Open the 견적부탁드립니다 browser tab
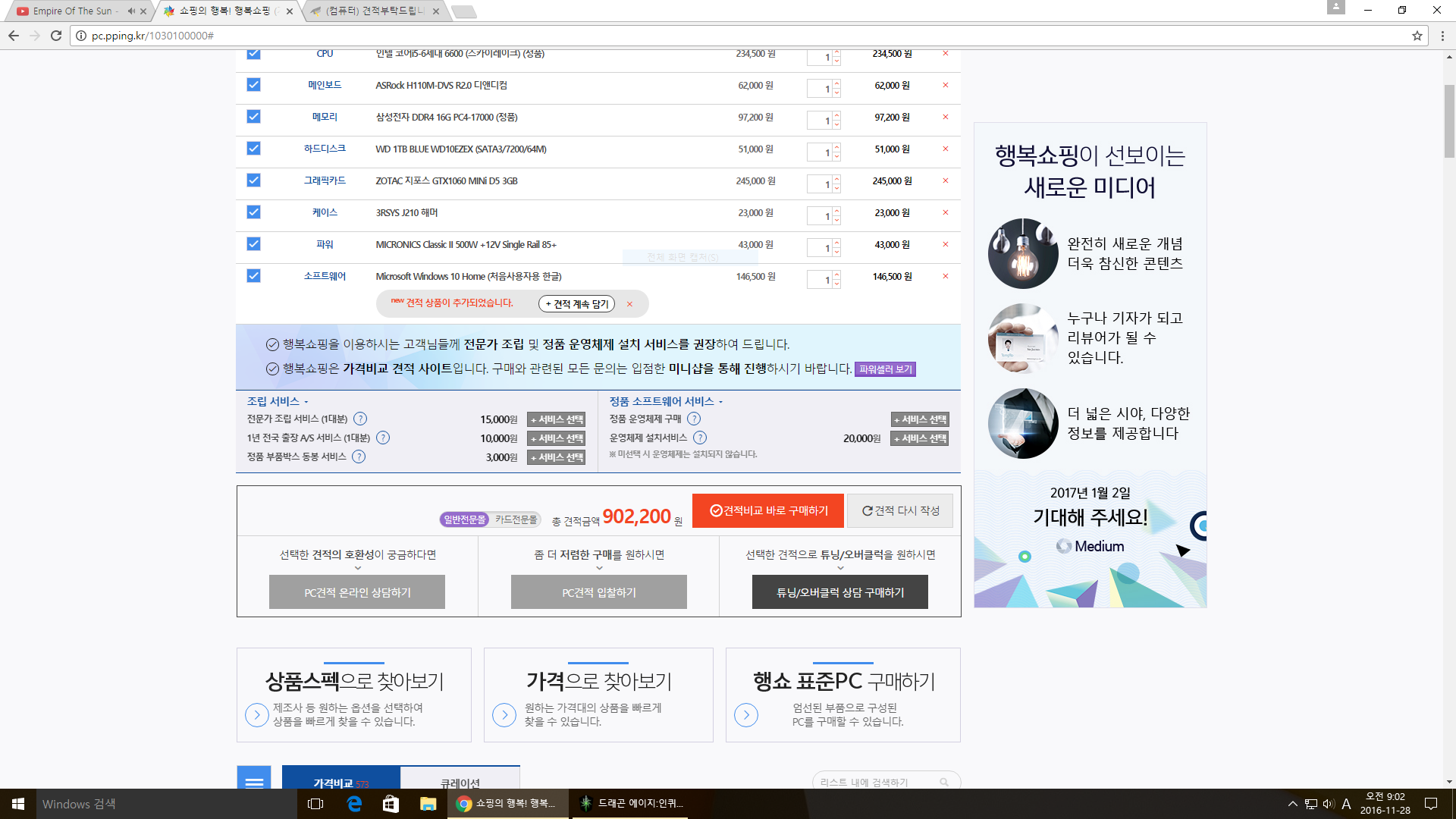The width and height of the screenshot is (1456, 819). pos(375,11)
